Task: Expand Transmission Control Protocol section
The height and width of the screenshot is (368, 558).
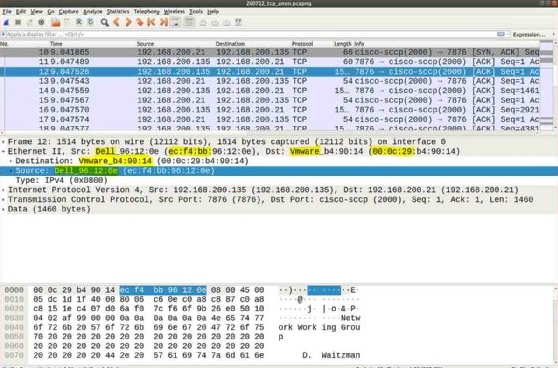Action: 4,199
